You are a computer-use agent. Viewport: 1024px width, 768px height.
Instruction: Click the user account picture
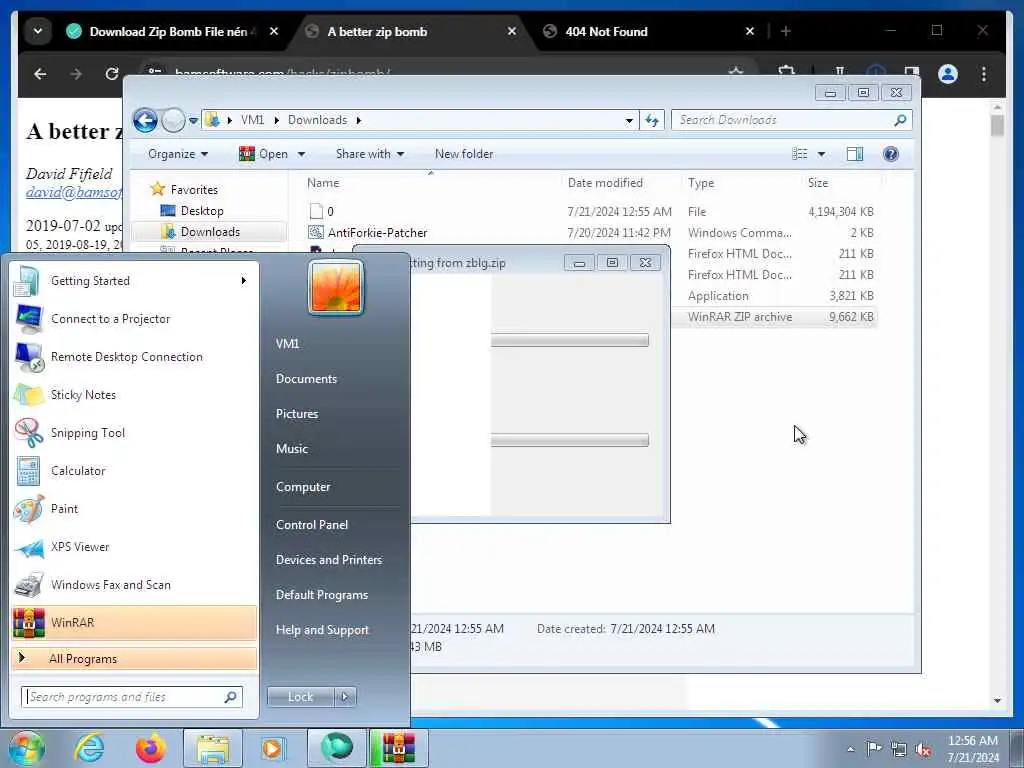[336, 287]
